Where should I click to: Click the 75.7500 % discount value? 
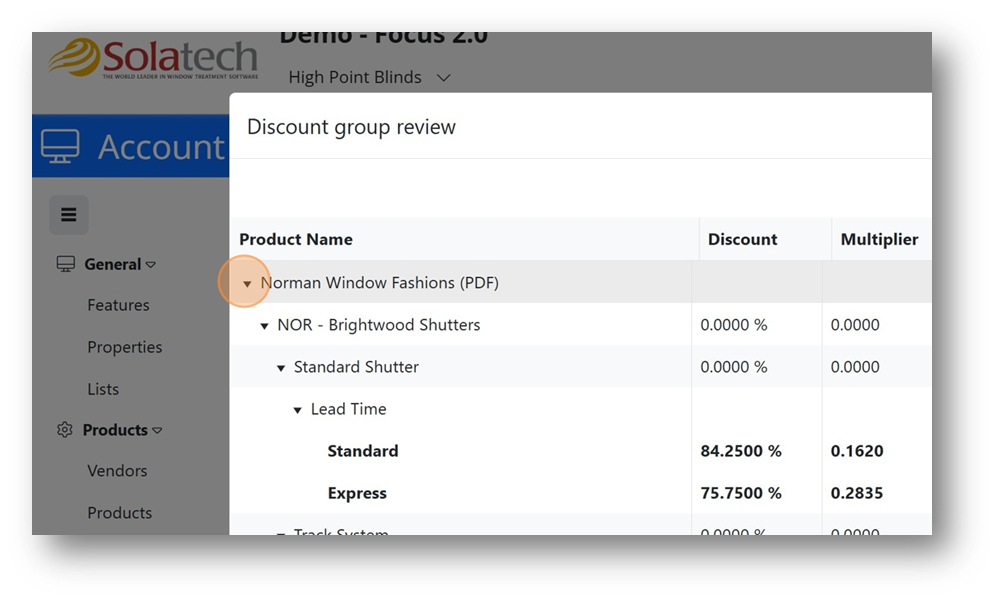[741, 493]
